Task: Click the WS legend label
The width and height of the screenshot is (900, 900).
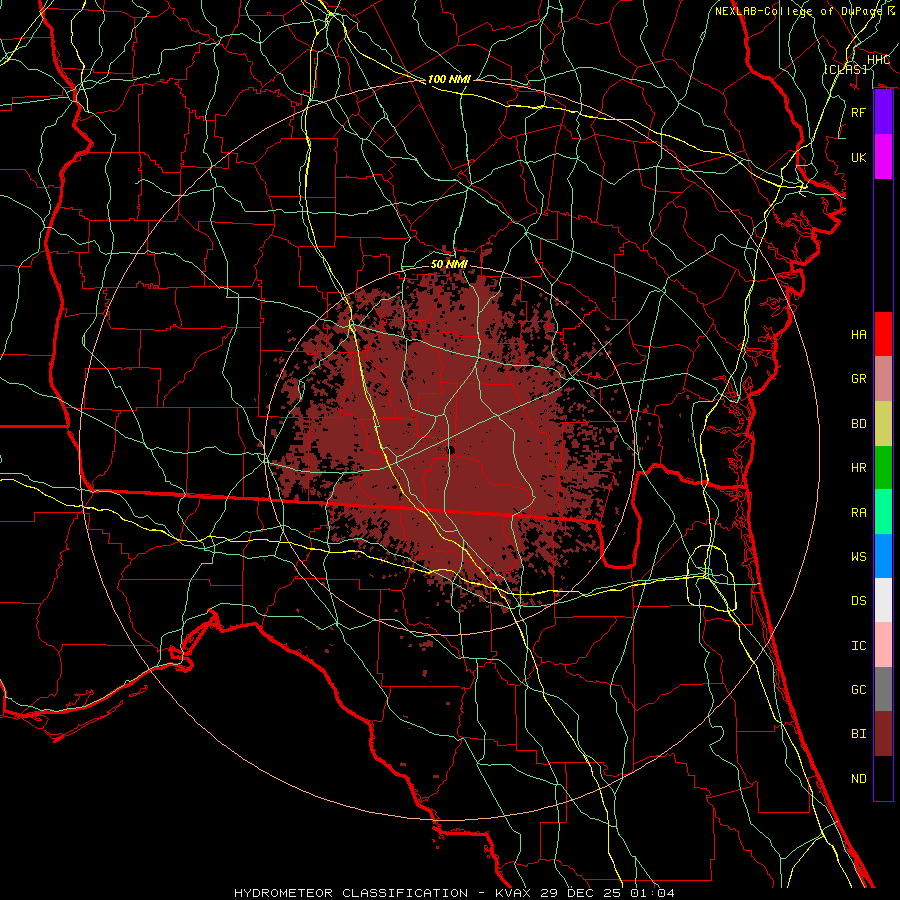Action: (859, 556)
